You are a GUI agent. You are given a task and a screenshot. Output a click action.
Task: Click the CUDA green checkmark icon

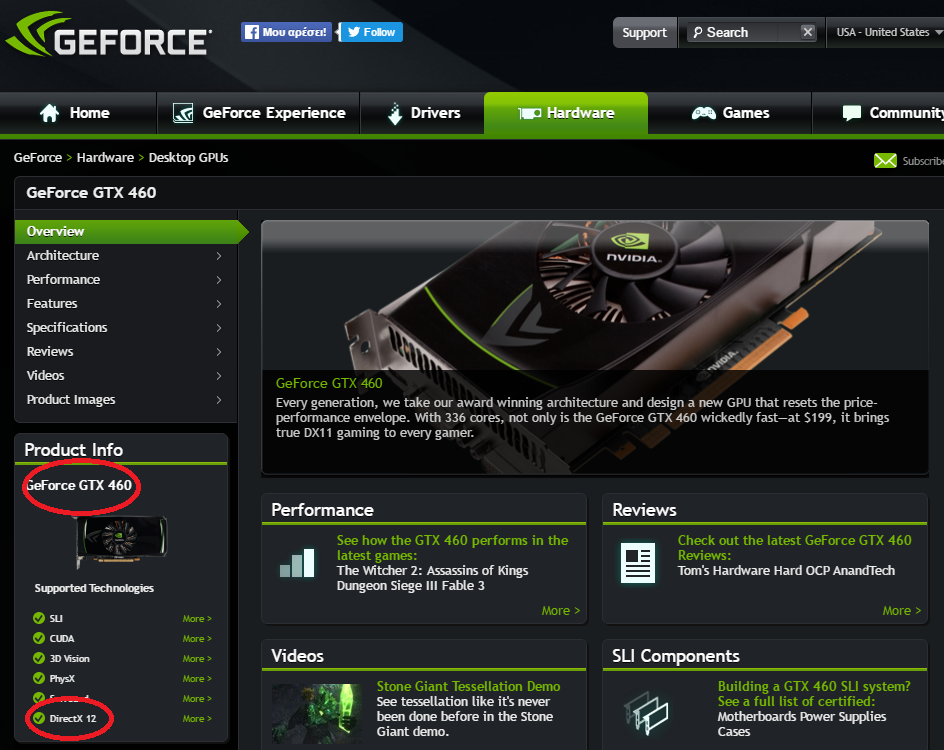click(39, 638)
